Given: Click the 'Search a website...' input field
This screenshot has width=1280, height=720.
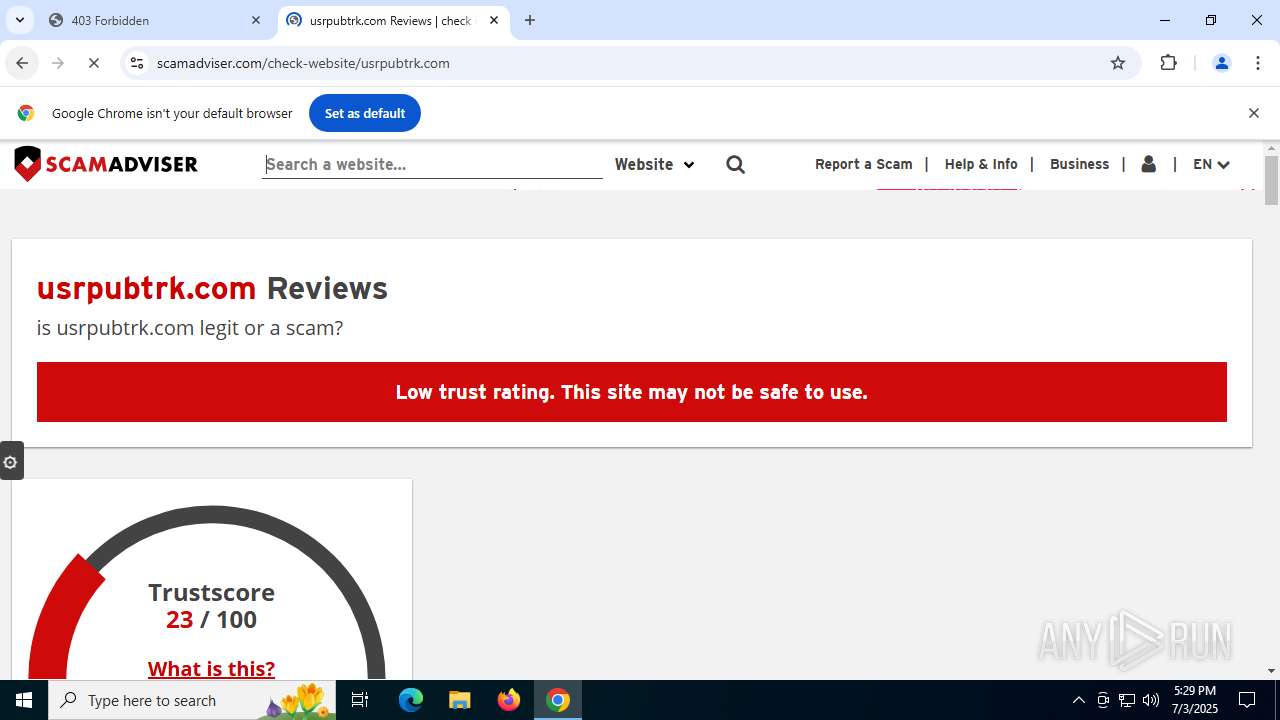Looking at the screenshot, I should click(x=432, y=164).
